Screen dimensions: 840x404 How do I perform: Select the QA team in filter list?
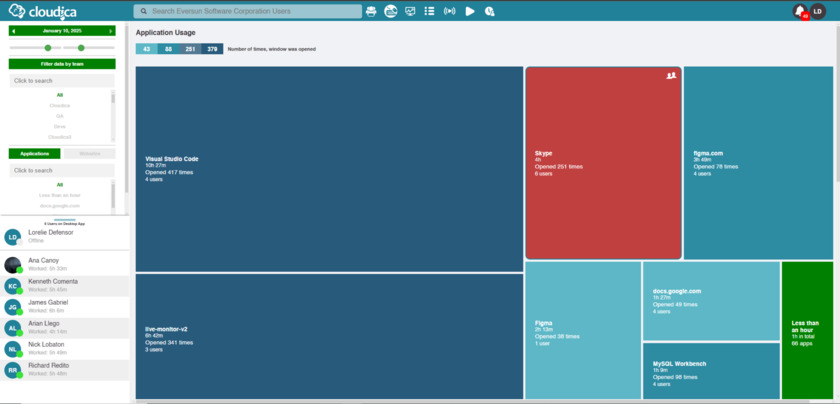click(x=60, y=115)
